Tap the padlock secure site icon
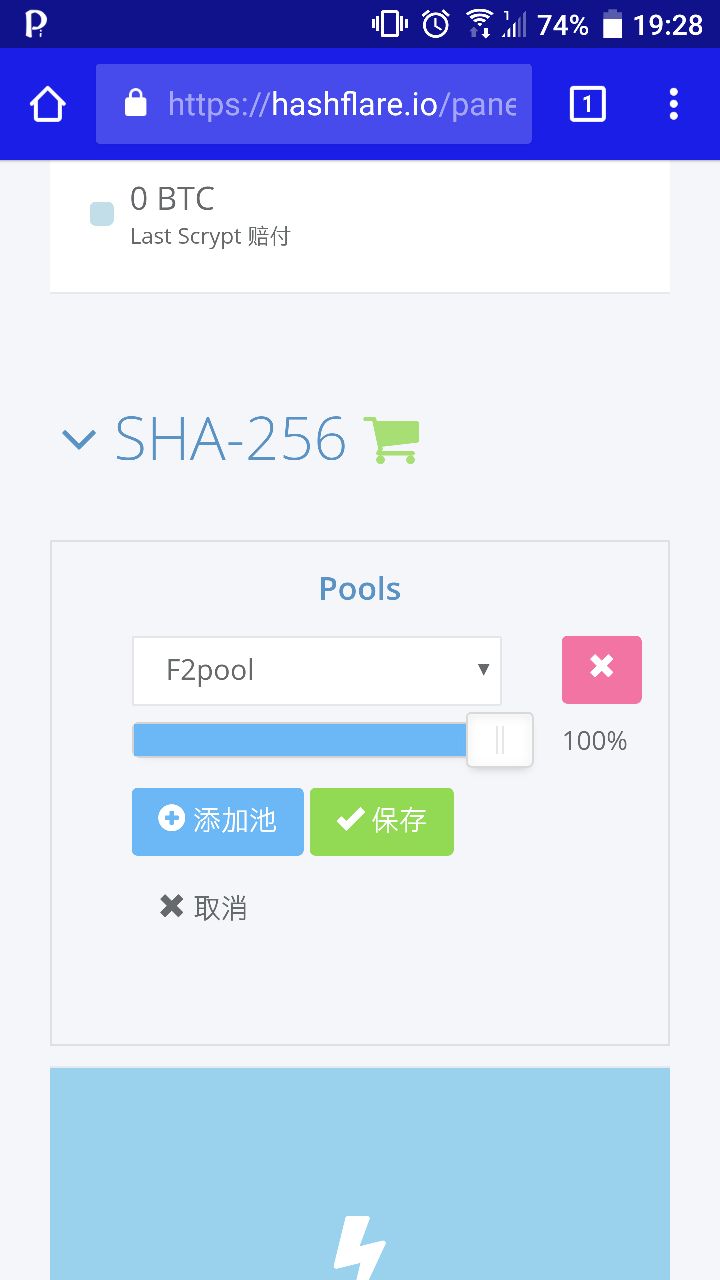 (135, 103)
